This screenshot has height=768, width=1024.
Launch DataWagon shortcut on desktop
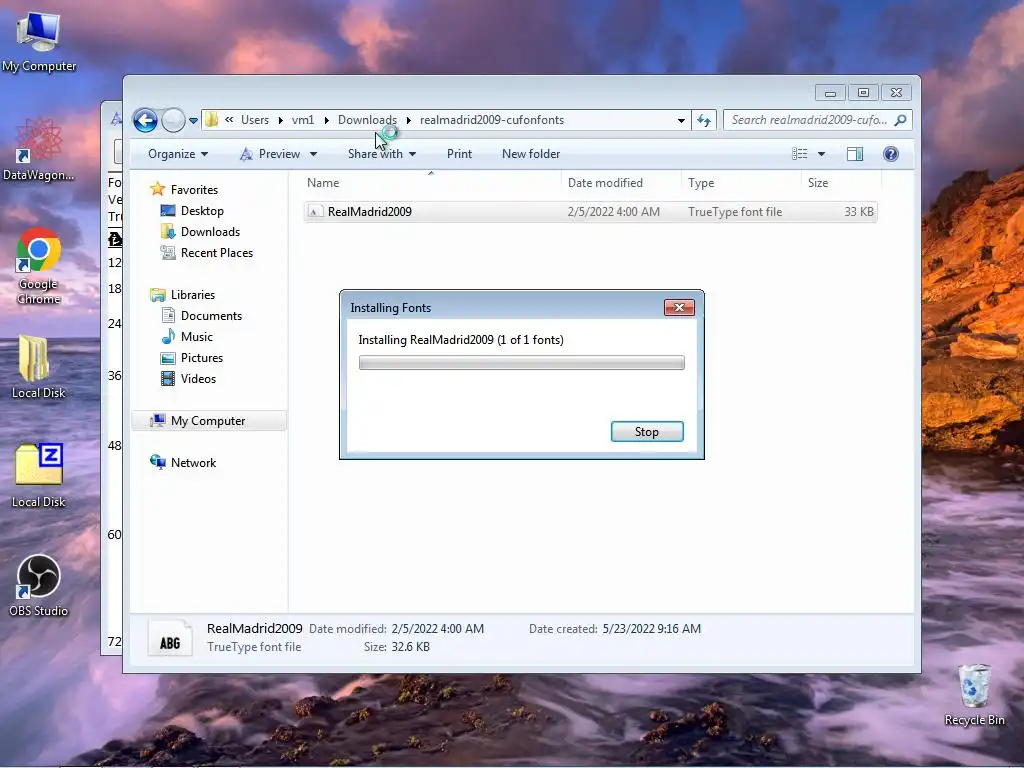click(39, 150)
